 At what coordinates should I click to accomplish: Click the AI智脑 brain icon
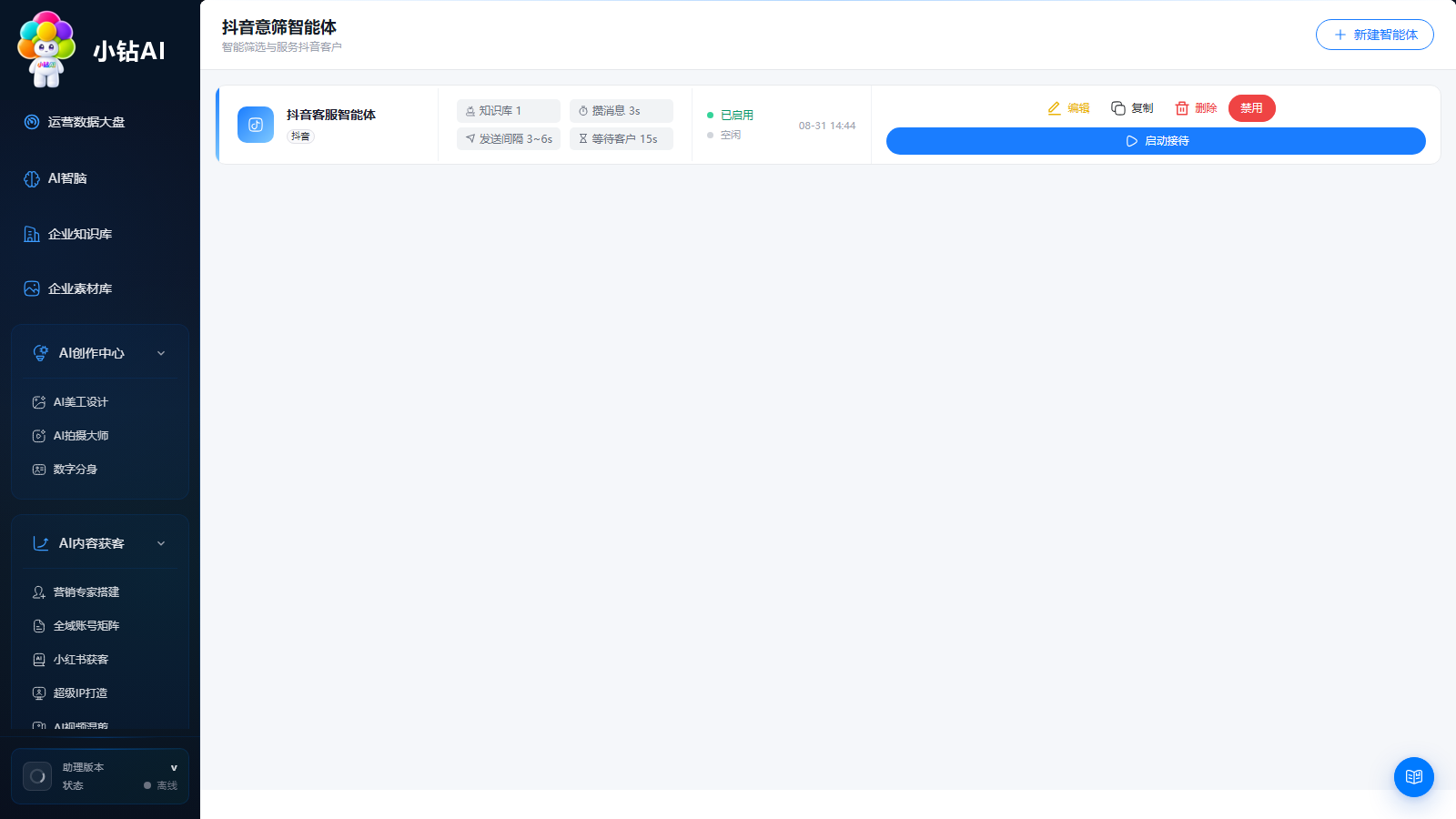(32, 178)
